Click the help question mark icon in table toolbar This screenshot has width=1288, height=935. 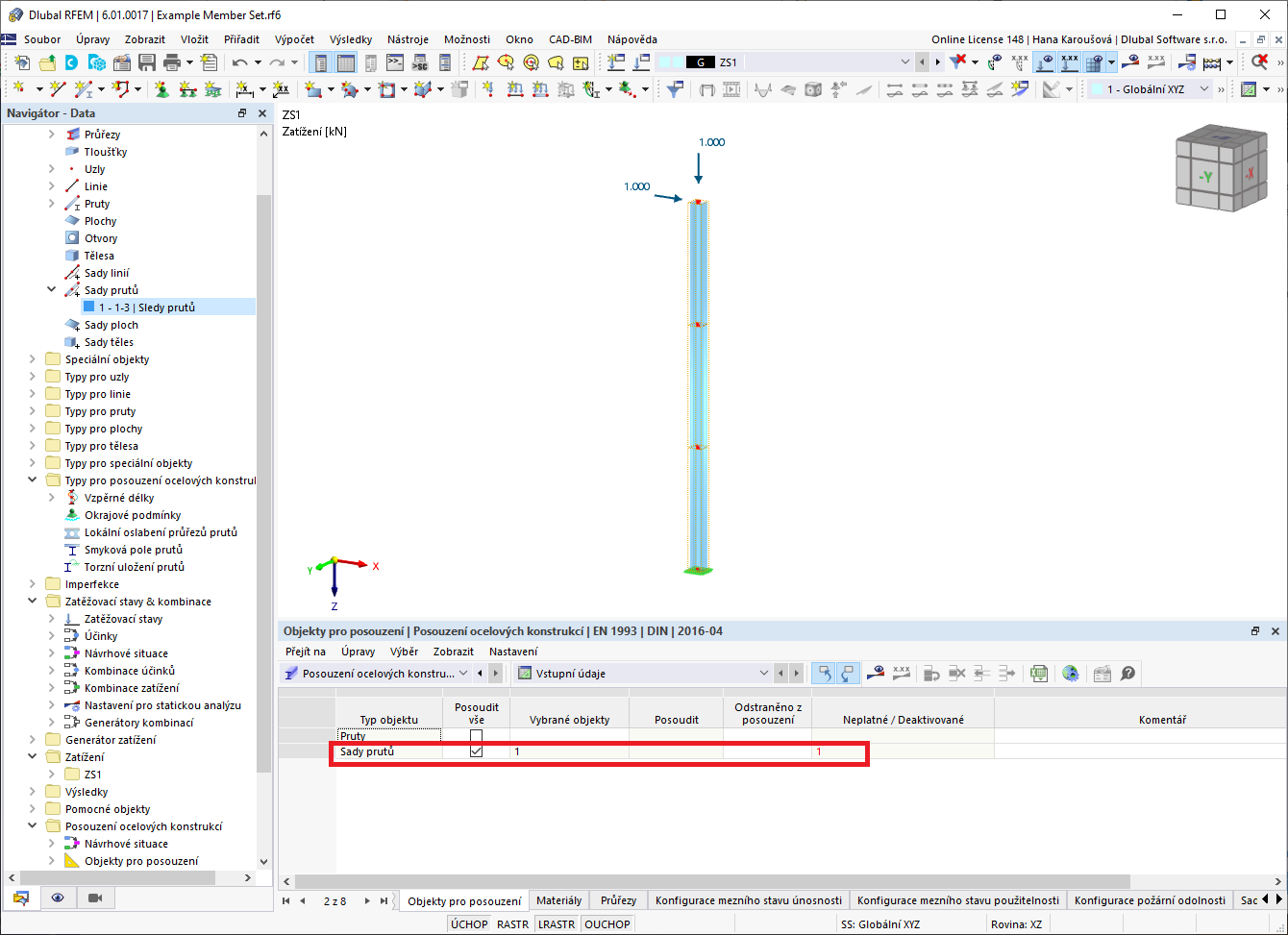point(1127,674)
